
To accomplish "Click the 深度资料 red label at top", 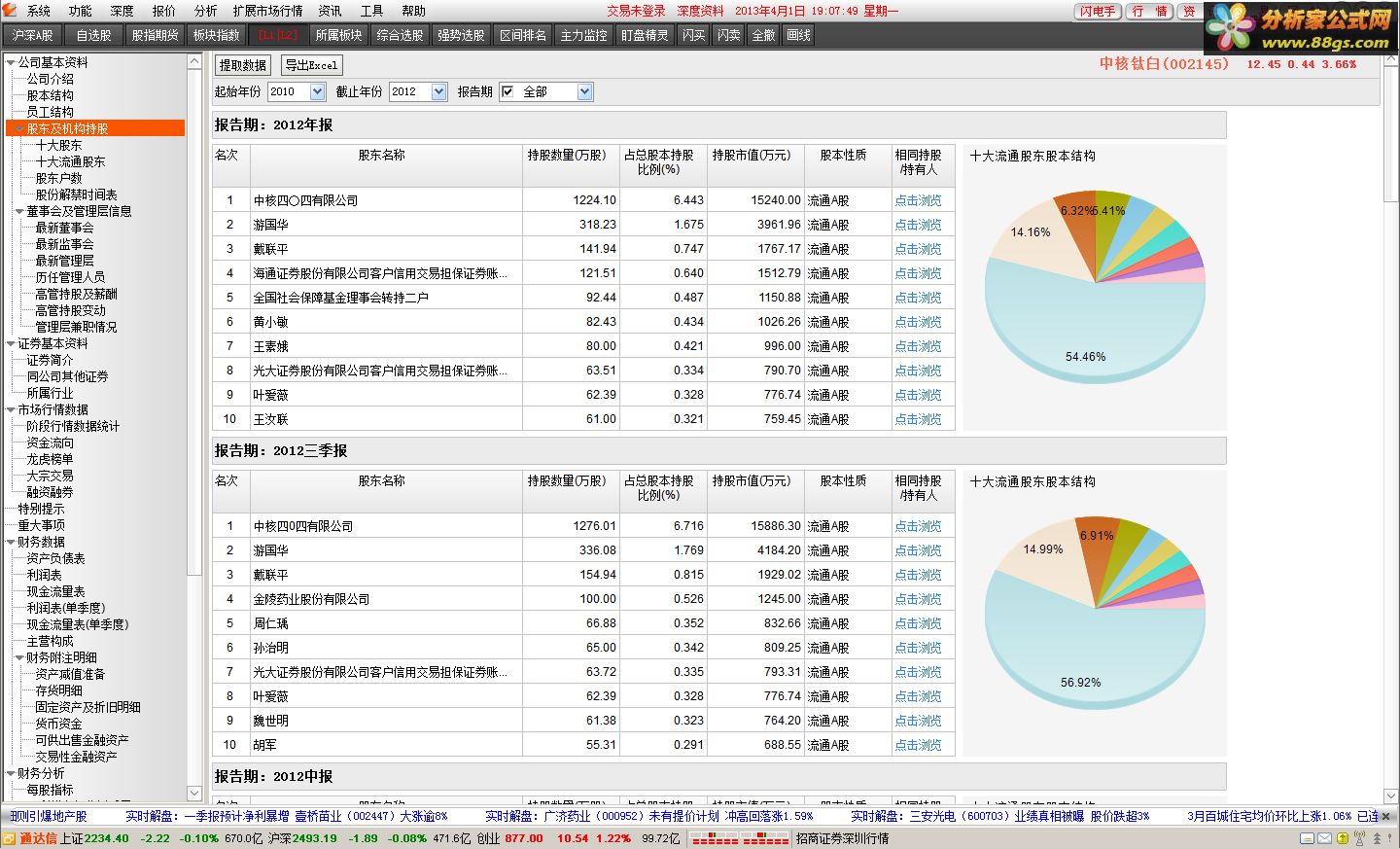I will pos(700,11).
